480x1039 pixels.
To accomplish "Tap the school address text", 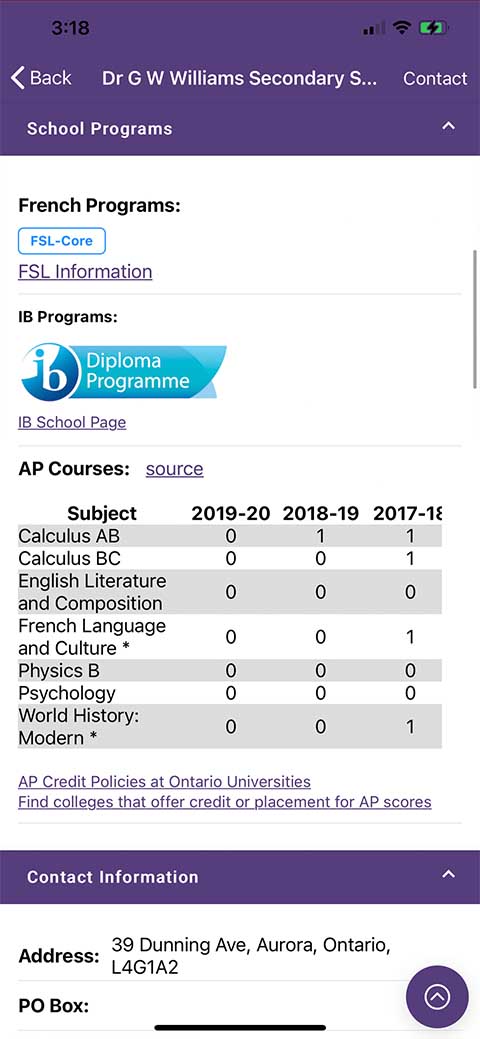I will pos(251,956).
